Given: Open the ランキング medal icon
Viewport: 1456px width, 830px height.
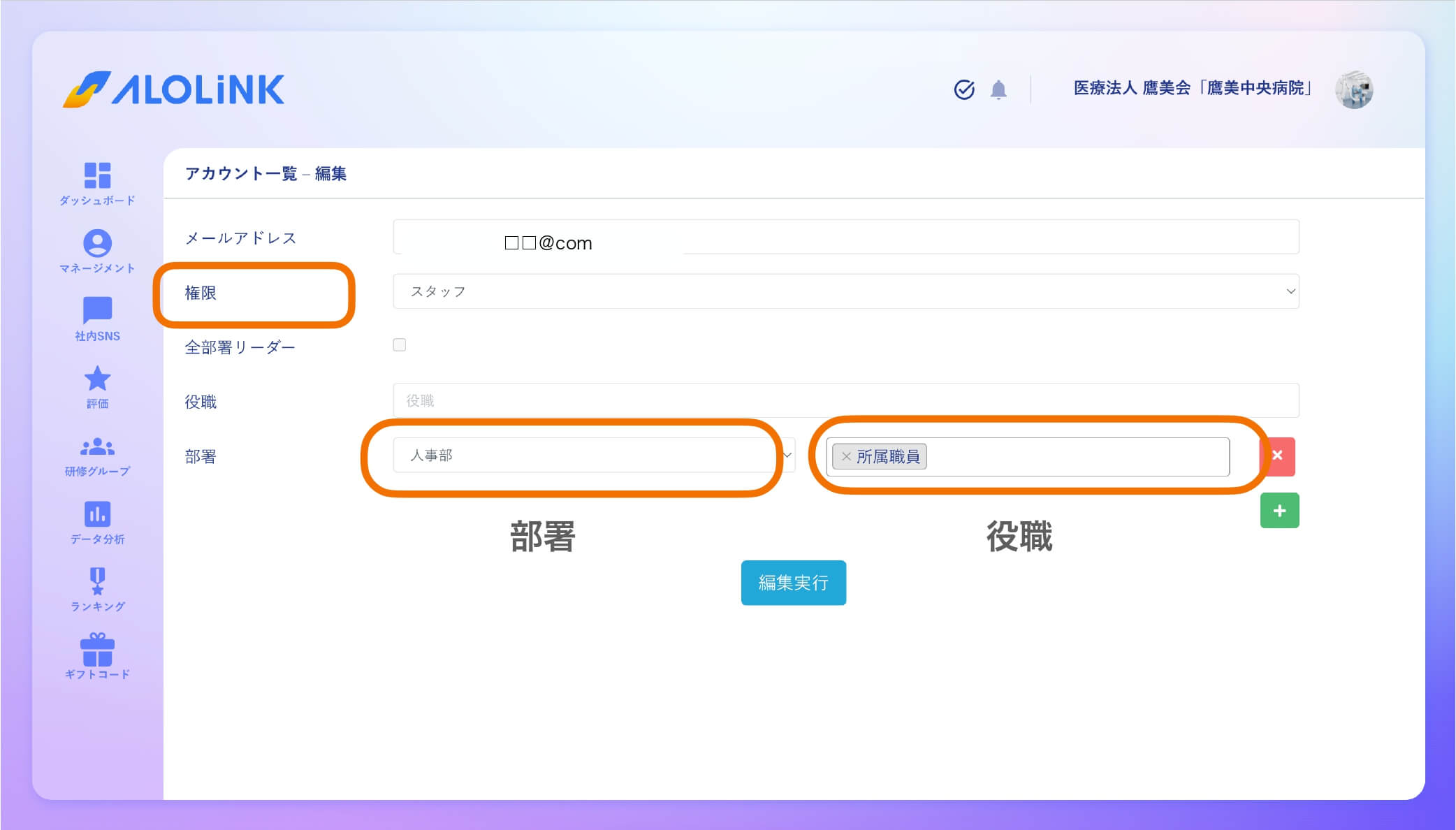Looking at the screenshot, I should [x=97, y=581].
